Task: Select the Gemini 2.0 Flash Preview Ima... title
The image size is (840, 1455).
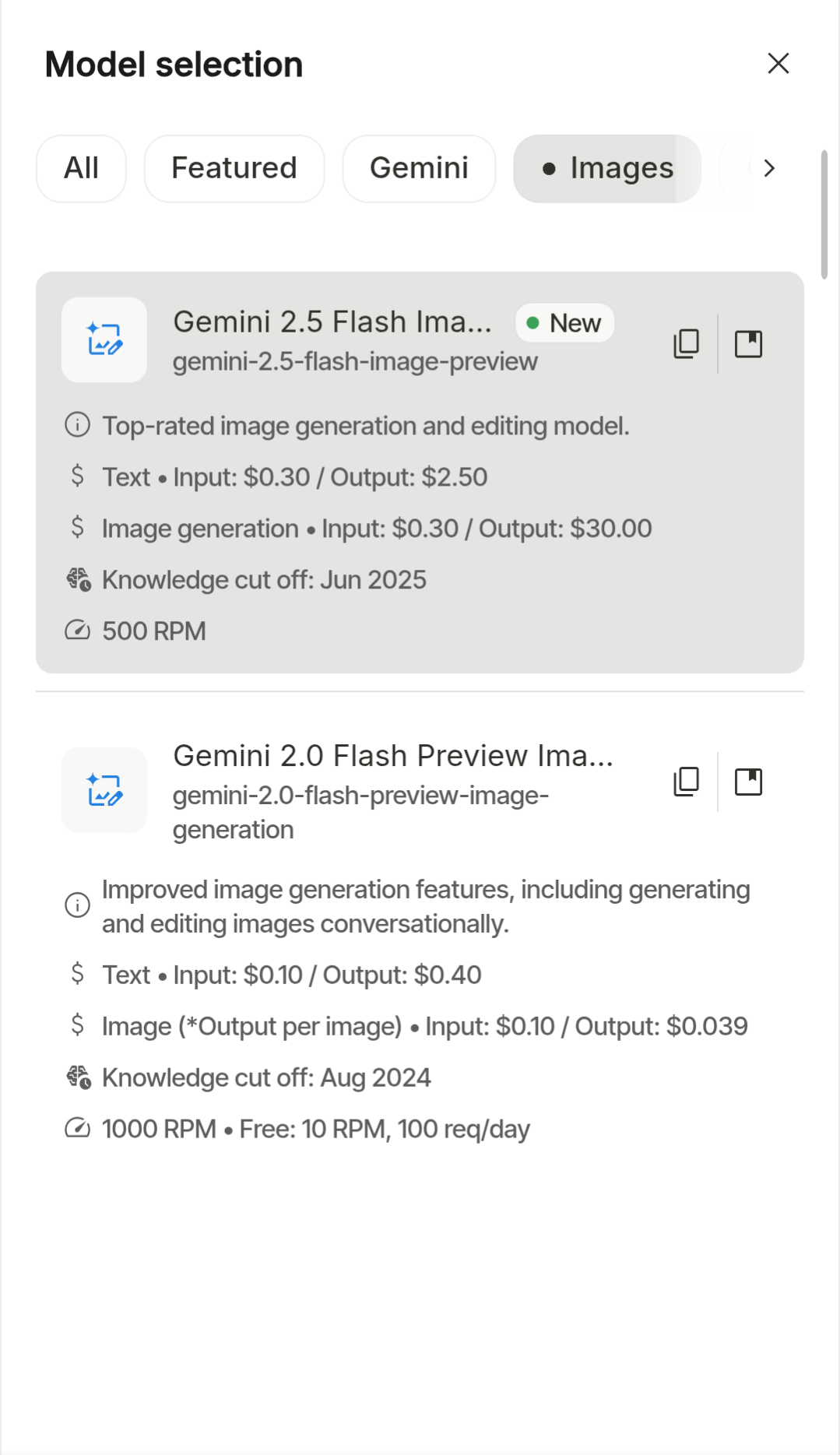Action: pyautogui.click(x=393, y=756)
